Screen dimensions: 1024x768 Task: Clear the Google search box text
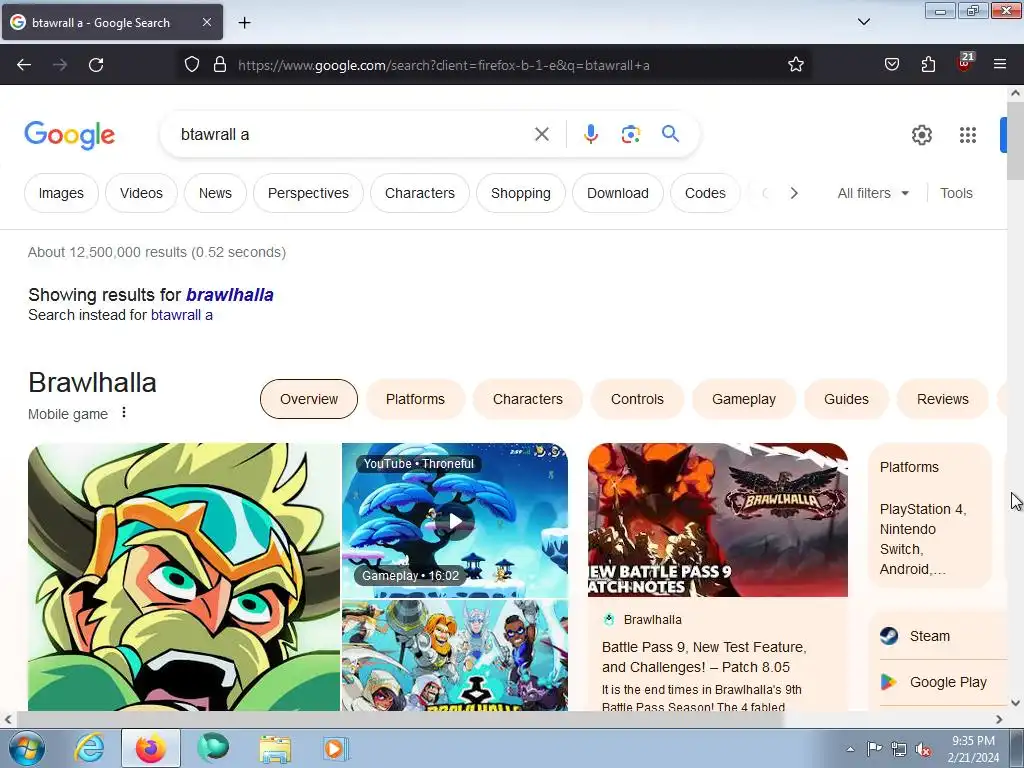coord(541,135)
